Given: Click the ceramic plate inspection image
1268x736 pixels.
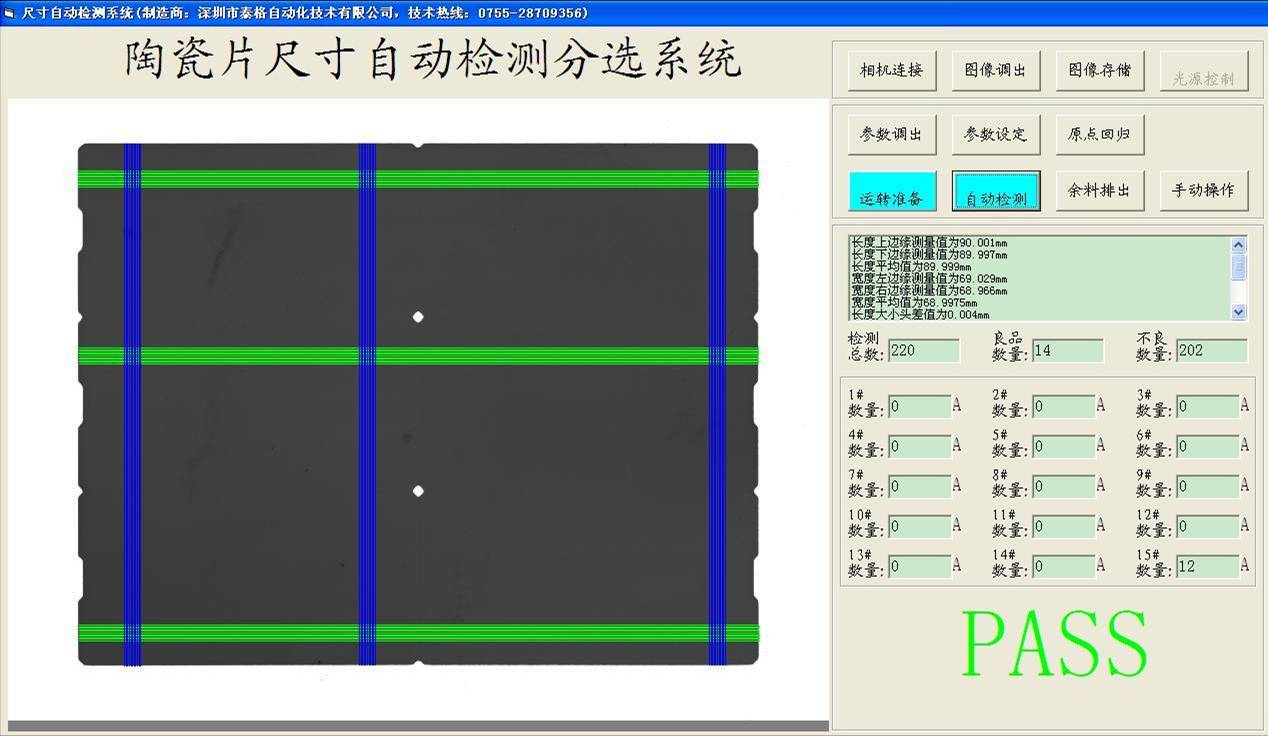Looking at the screenshot, I should click(x=418, y=404).
